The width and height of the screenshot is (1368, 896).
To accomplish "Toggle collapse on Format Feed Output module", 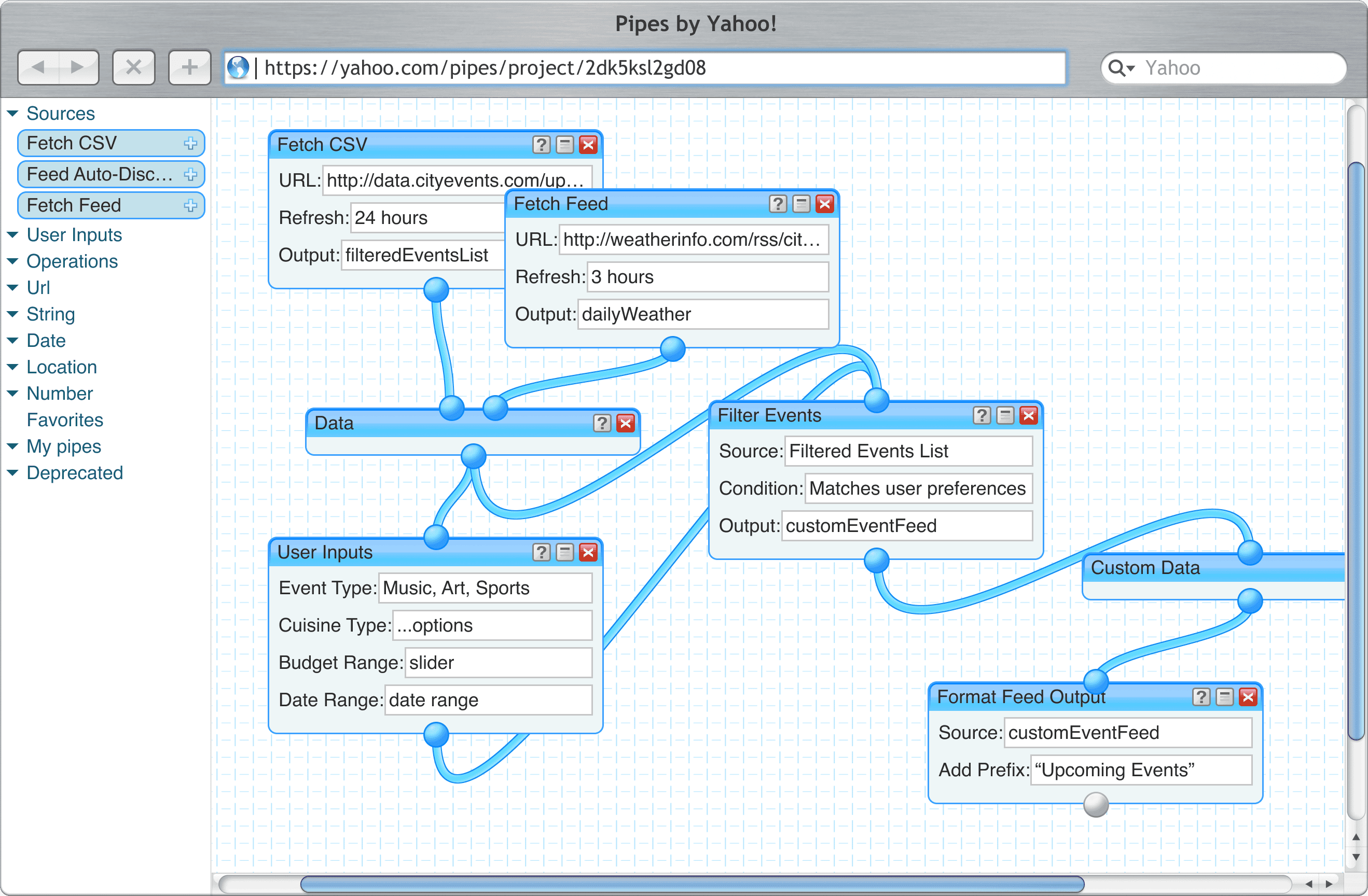I will [x=1224, y=697].
